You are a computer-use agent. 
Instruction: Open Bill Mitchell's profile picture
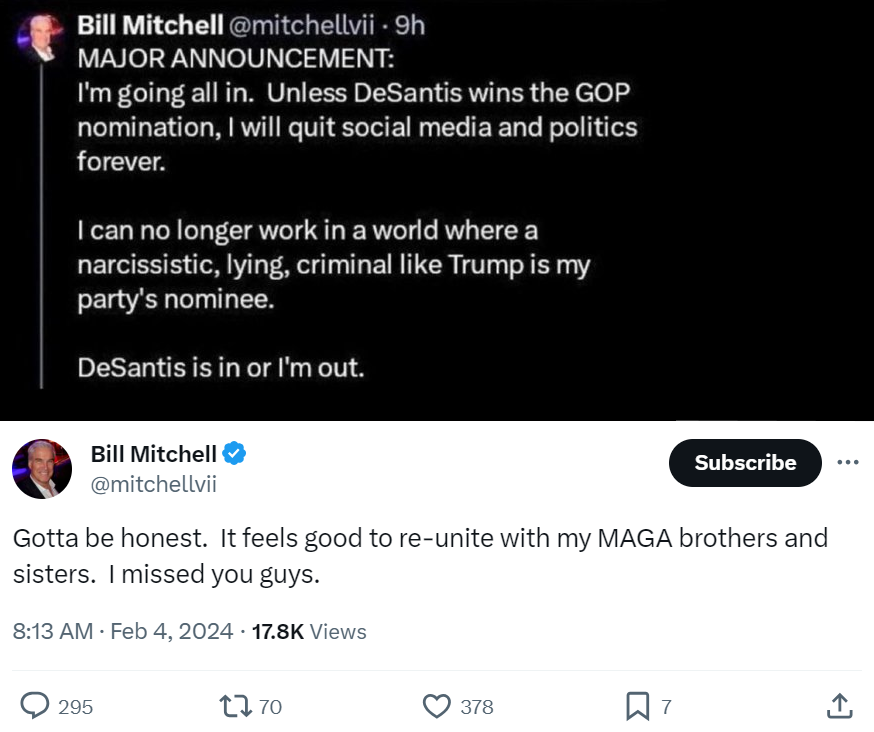(42, 469)
